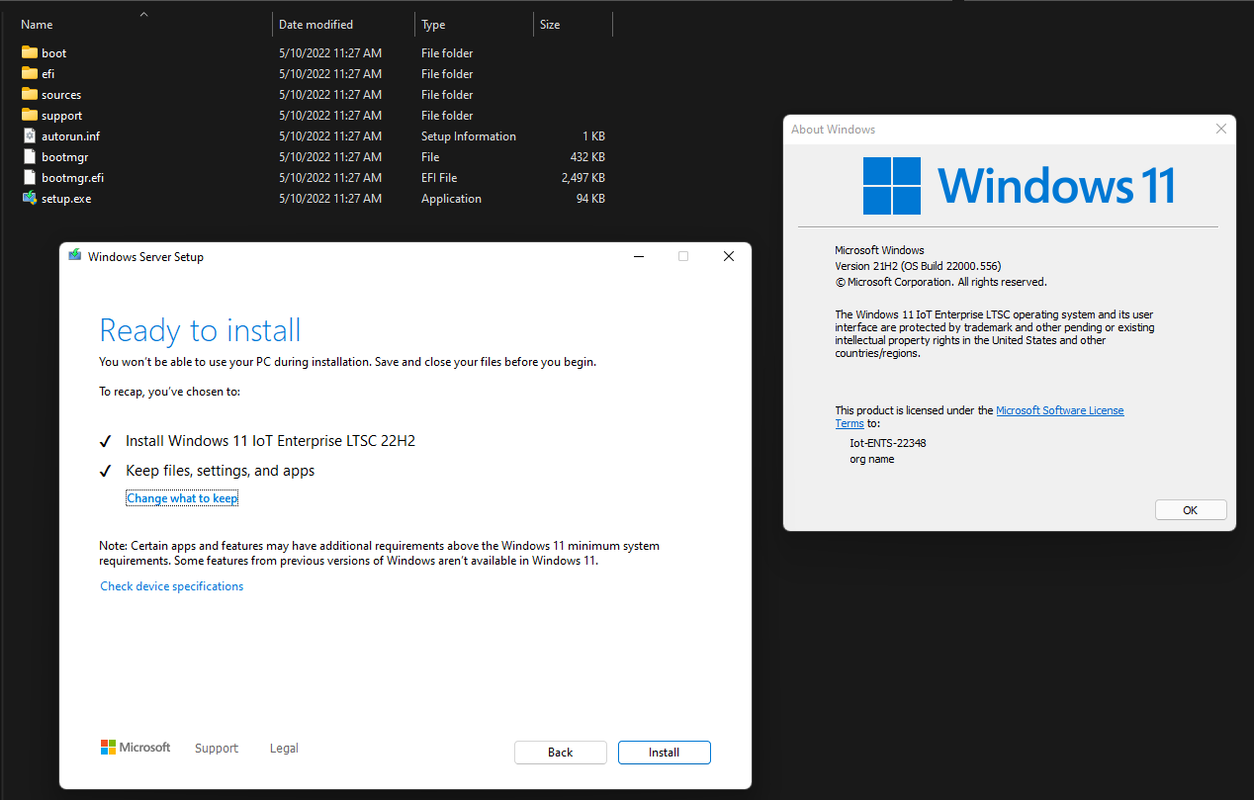Open Microsoft Software License Terms link
The image size is (1254, 800).
[1060, 411]
